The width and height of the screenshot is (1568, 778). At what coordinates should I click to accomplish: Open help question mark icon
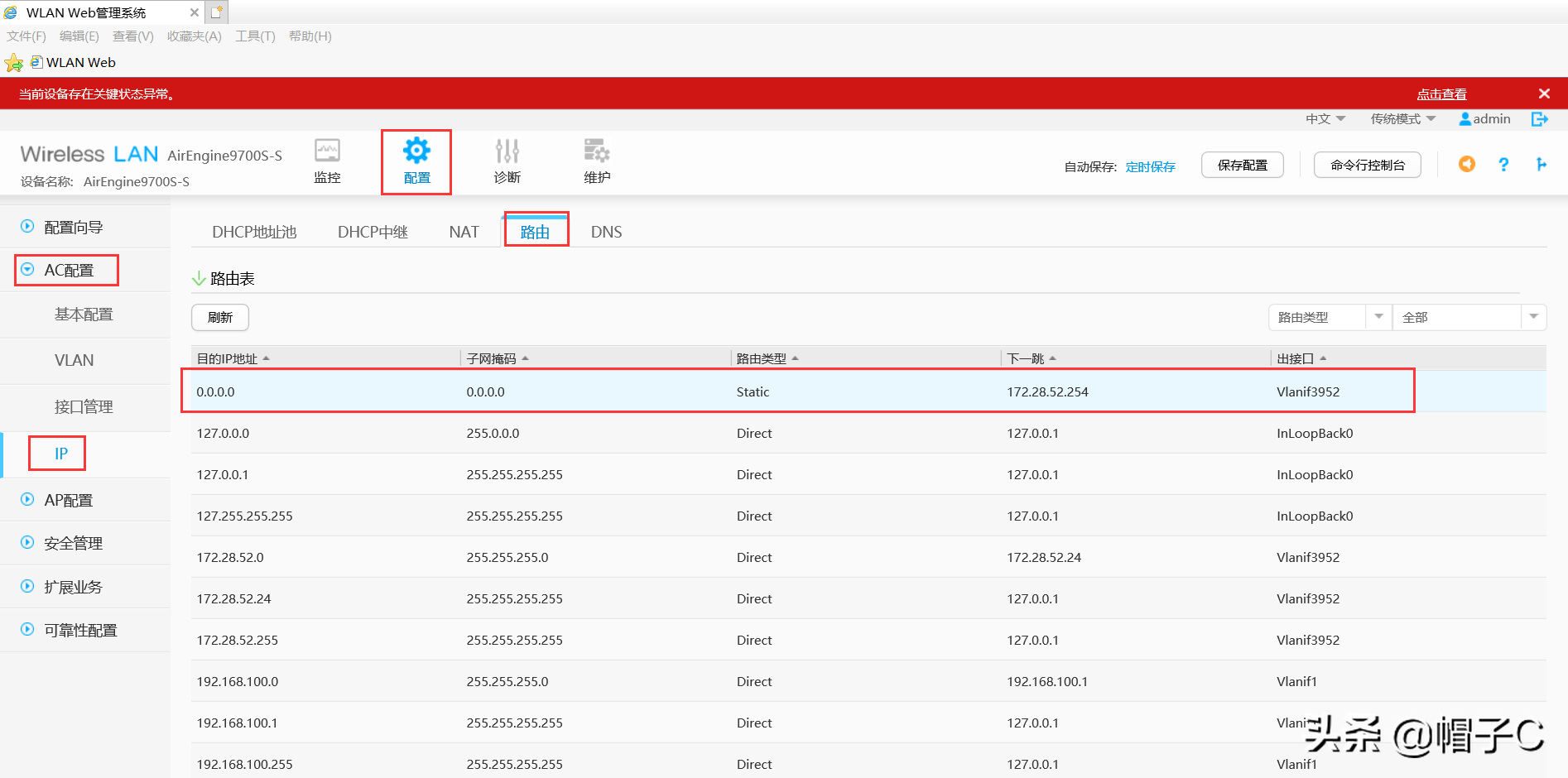(1503, 165)
